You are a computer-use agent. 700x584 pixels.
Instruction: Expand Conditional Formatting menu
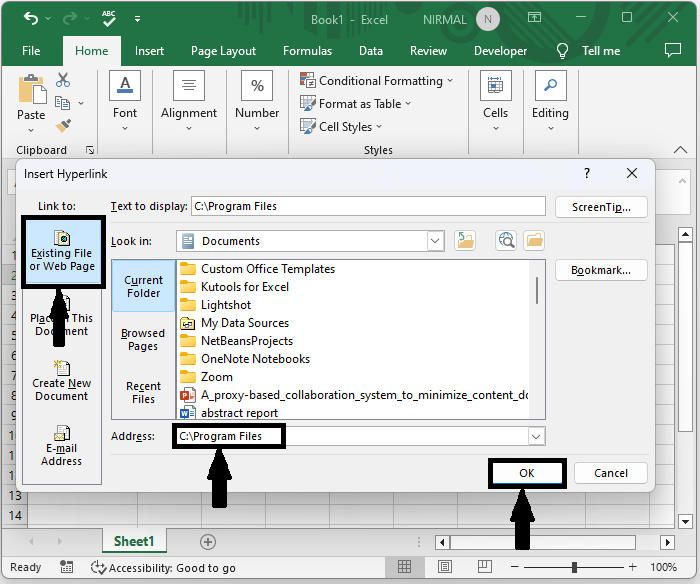[x=380, y=81]
